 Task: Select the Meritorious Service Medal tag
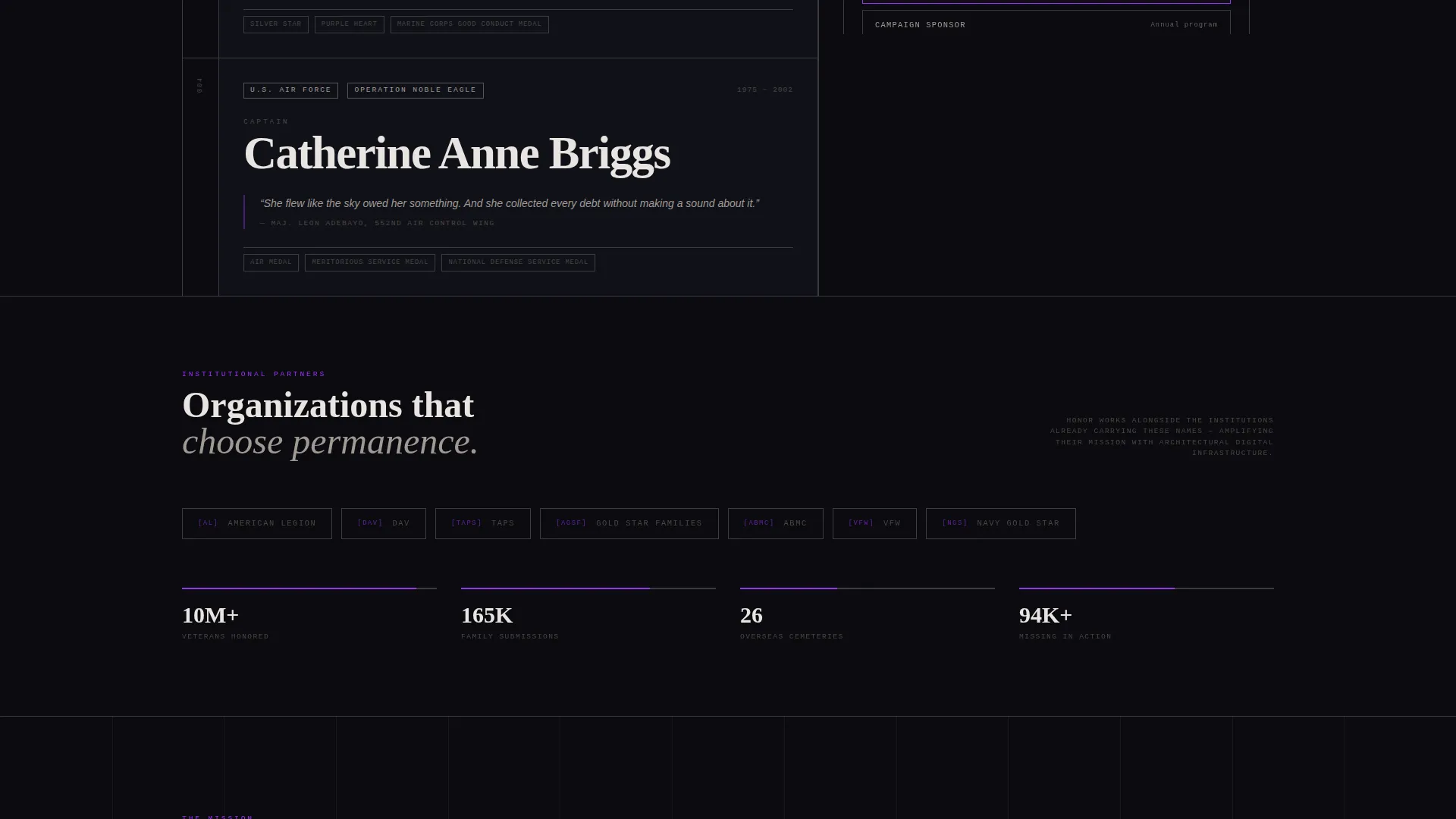pos(370,262)
